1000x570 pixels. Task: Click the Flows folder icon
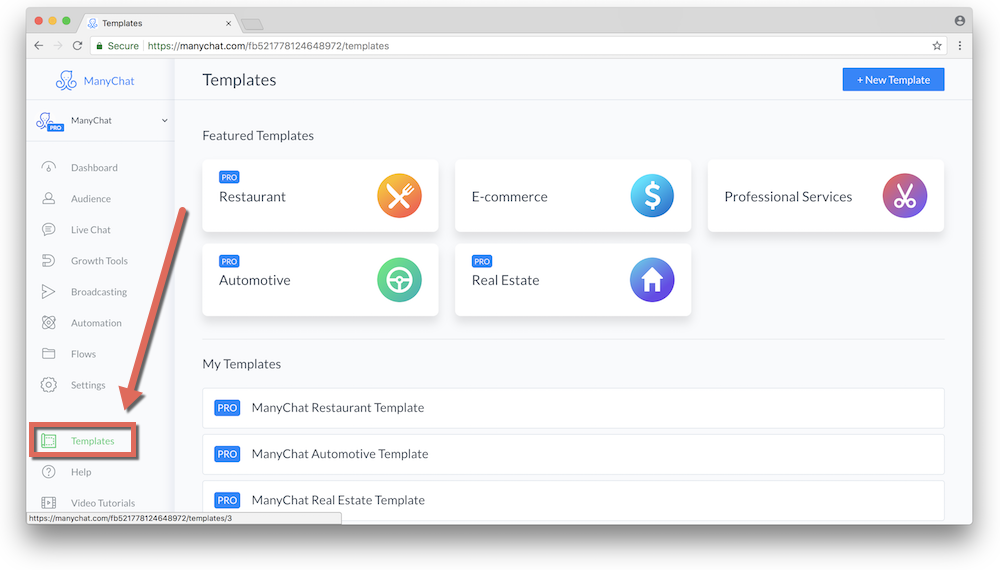pyautogui.click(x=48, y=354)
